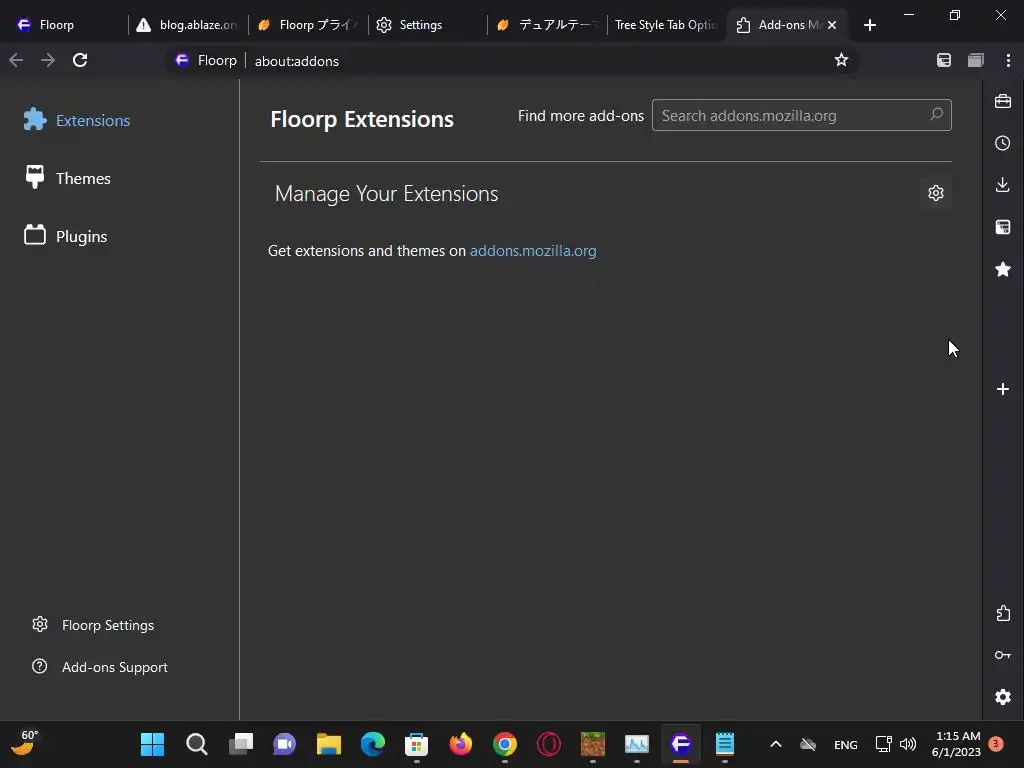Open the notes panel in right sidebar
The image size is (1024, 768).
[1003, 227]
